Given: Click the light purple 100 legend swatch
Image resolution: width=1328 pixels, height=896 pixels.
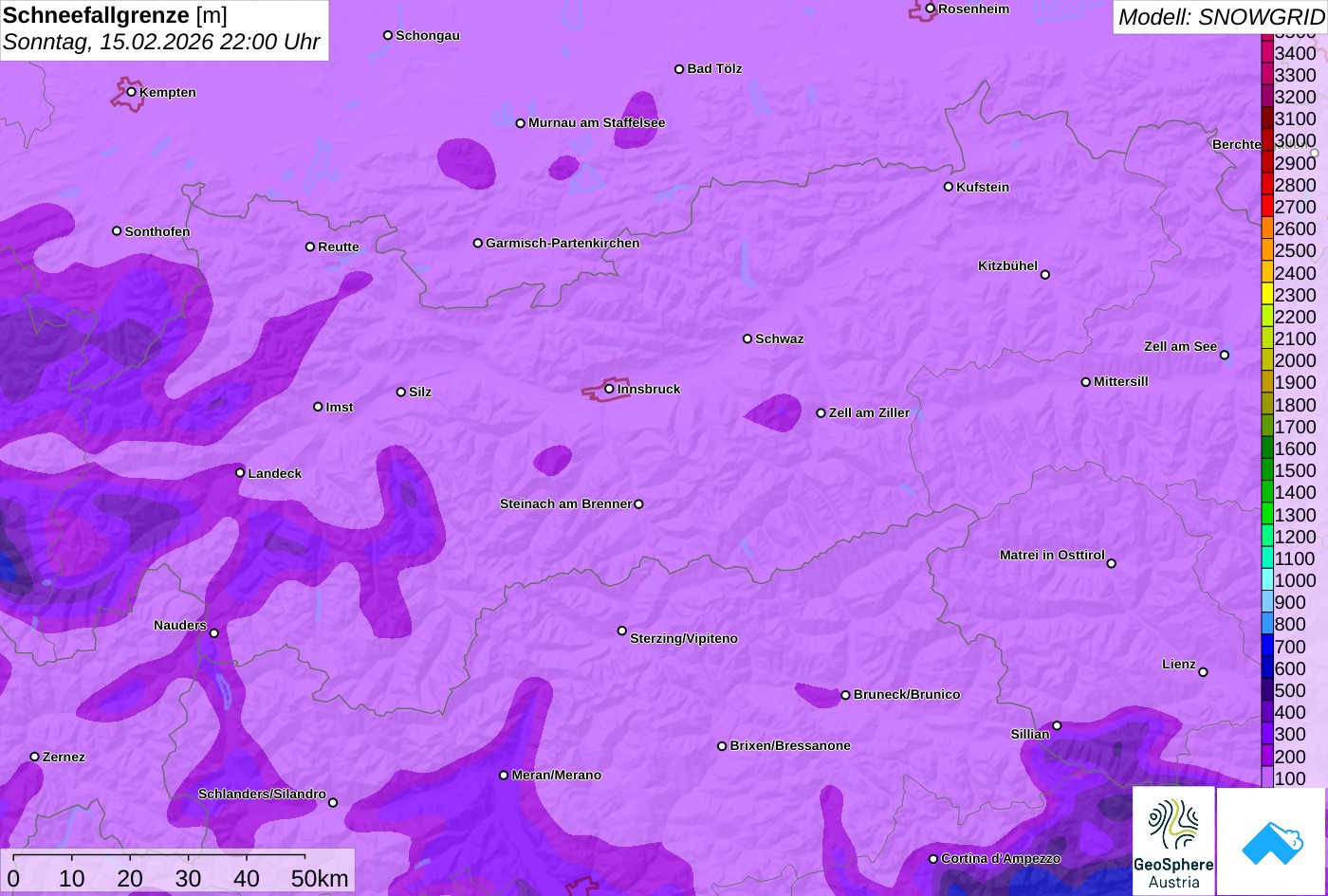Looking at the screenshot, I should (1266, 777).
